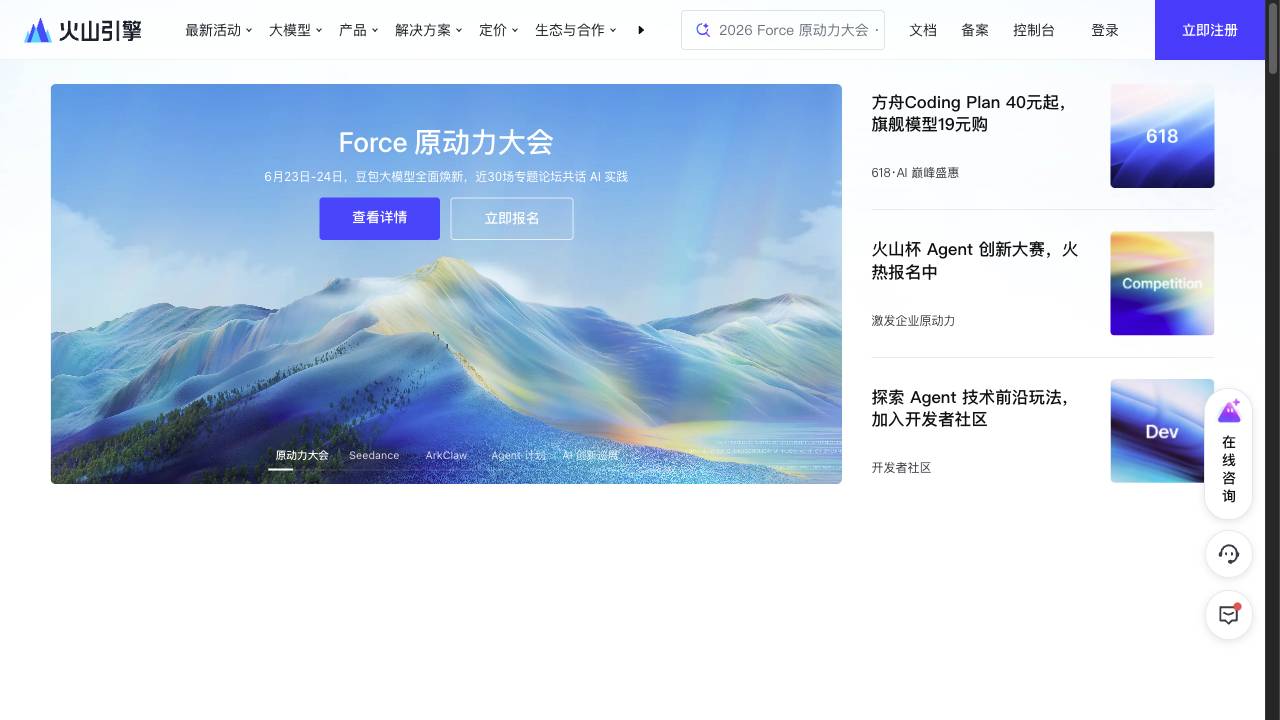Screen dimensions: 1280x720
Task: Open the 618 promotion thumbnail
Action: point(1162,136)
